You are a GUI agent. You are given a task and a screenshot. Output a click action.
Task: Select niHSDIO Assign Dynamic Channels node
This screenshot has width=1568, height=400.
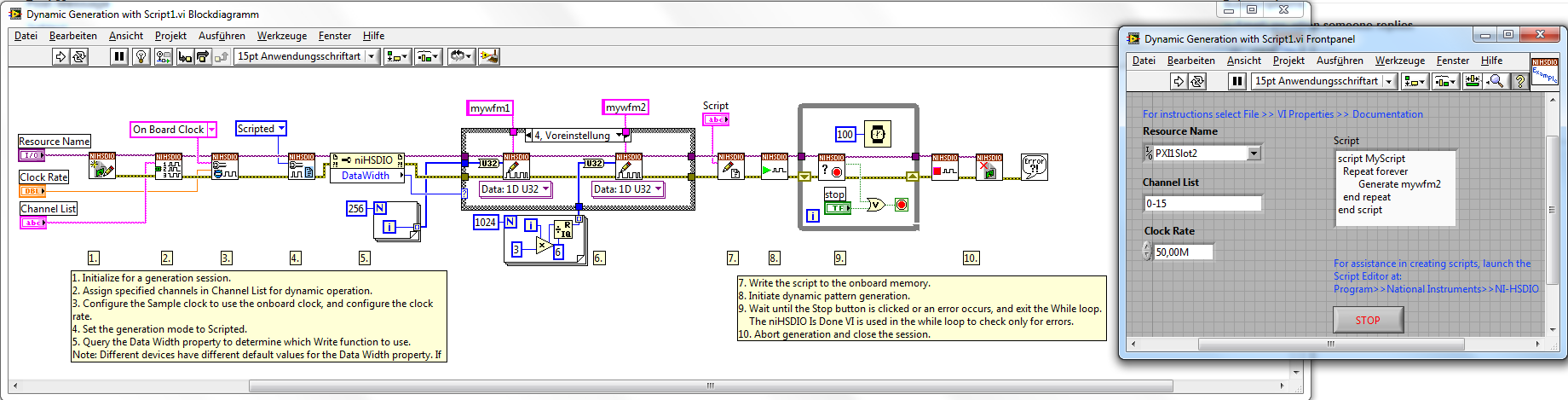point(169,165)
